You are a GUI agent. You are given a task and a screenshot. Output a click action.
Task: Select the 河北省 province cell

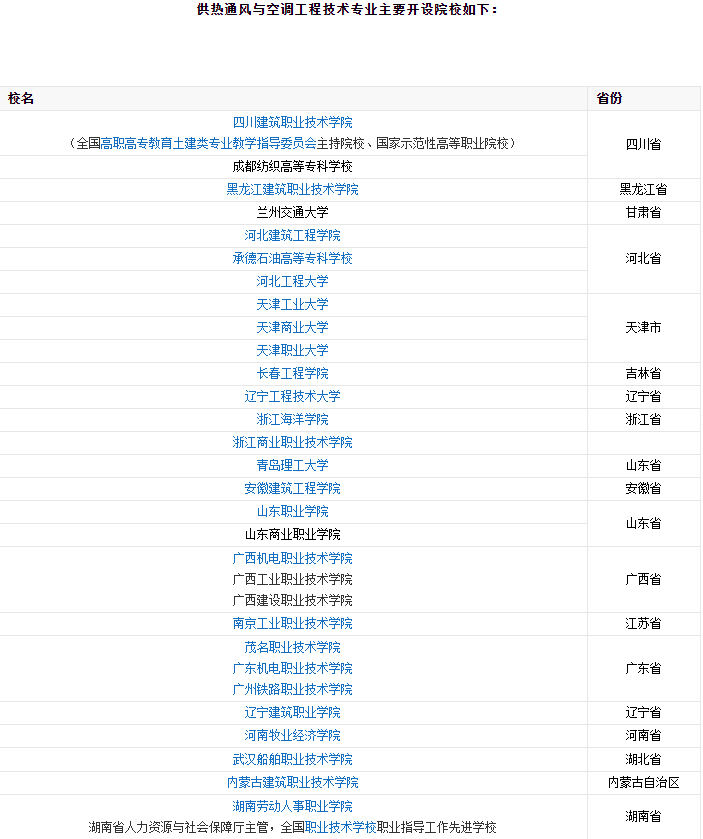point(643,258)
